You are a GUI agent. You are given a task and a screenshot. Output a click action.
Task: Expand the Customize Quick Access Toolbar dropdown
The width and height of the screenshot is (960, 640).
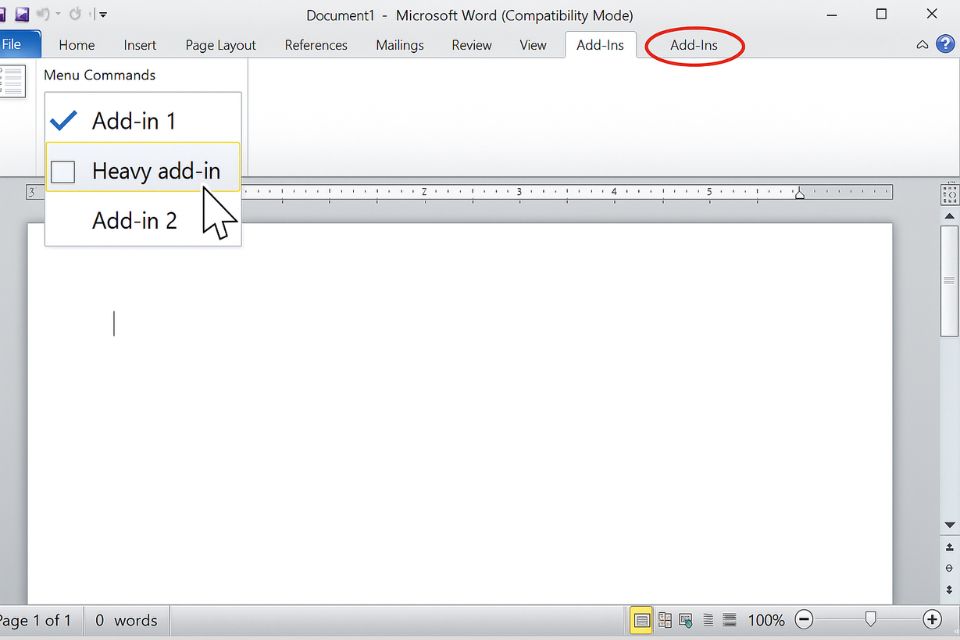pyautogui.click(x=103, y=15)
